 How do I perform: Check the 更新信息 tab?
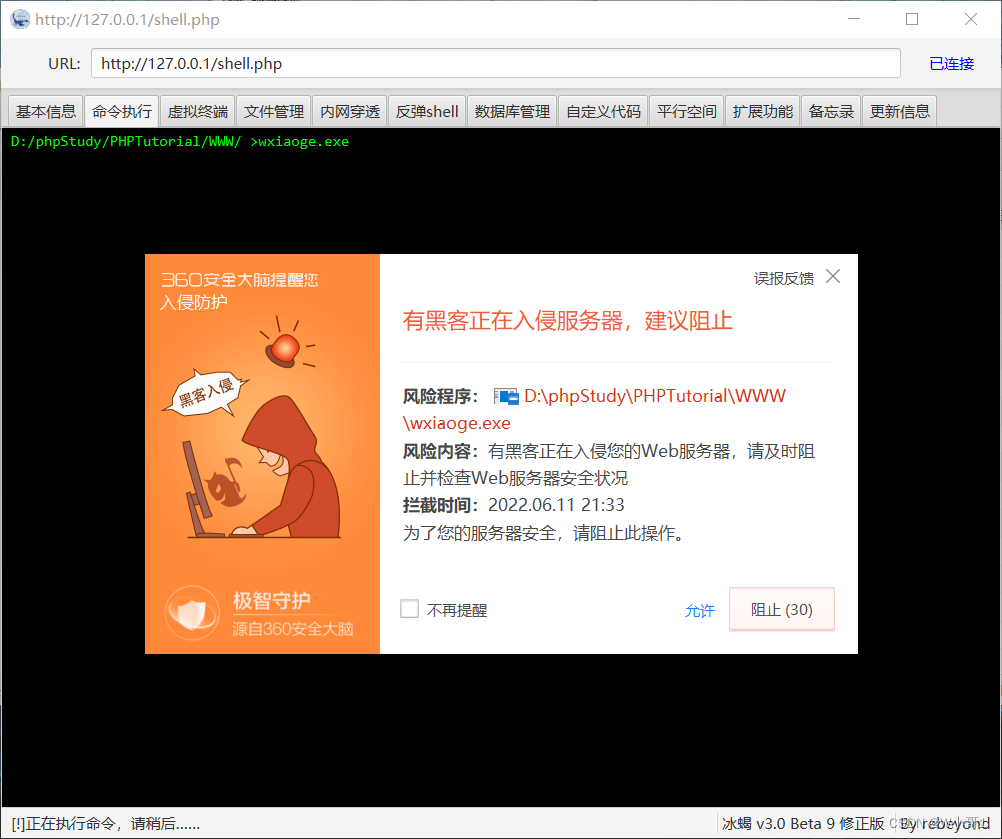click(x=899, y=111)
